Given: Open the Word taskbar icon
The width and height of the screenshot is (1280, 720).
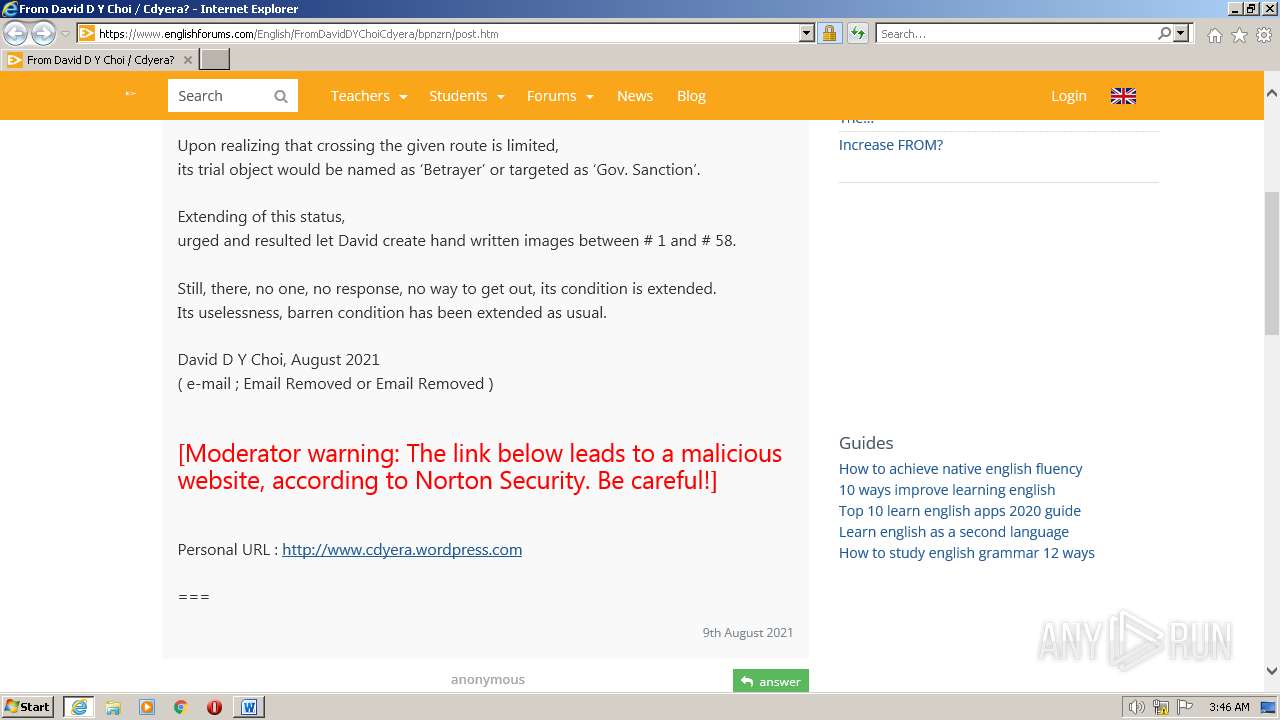Looking at the screenshot, I should [x=249, y=707].
